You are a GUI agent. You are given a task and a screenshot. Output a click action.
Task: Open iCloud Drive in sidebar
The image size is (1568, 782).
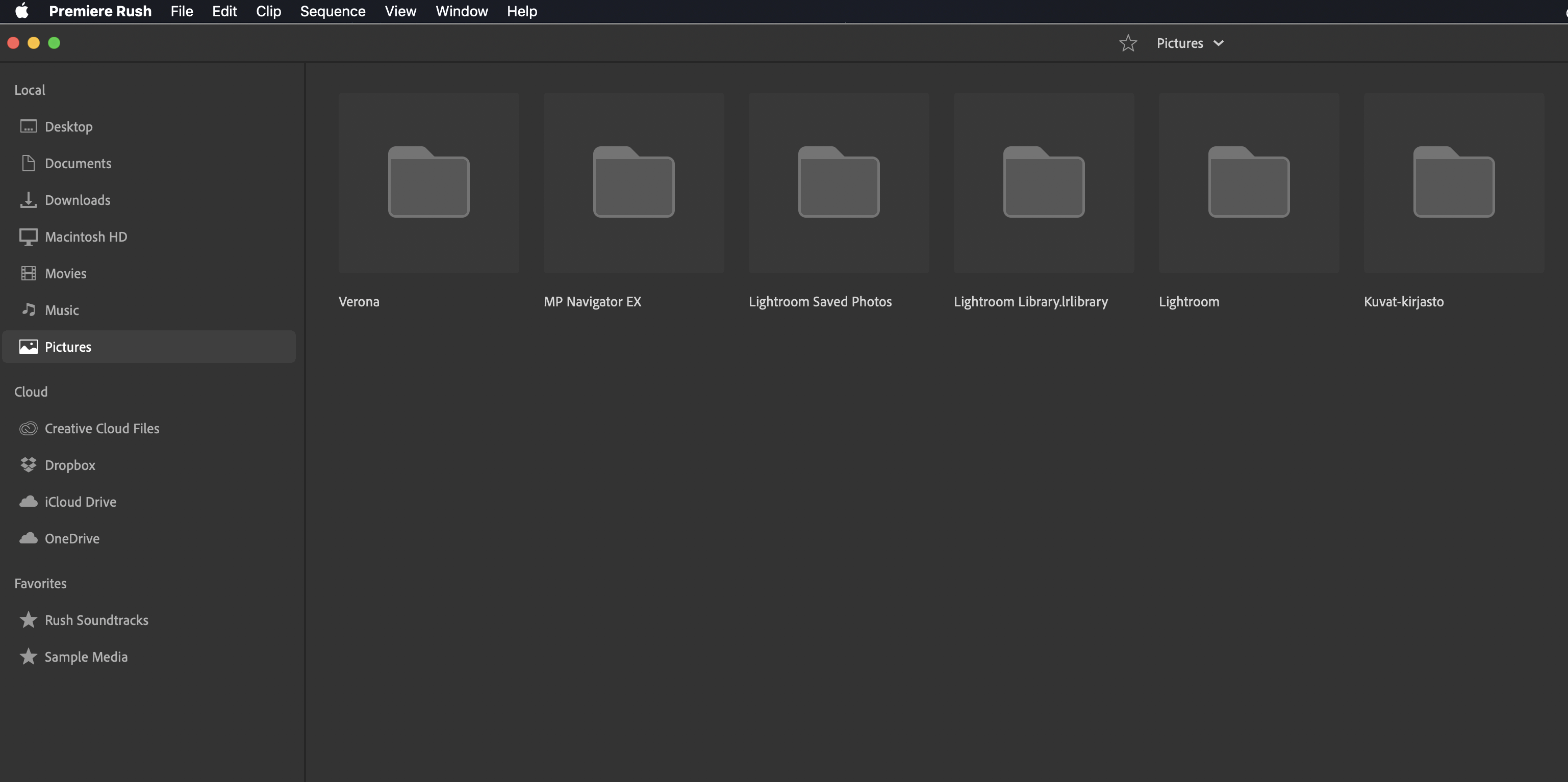pyautogui.click(x=80, y=502)
